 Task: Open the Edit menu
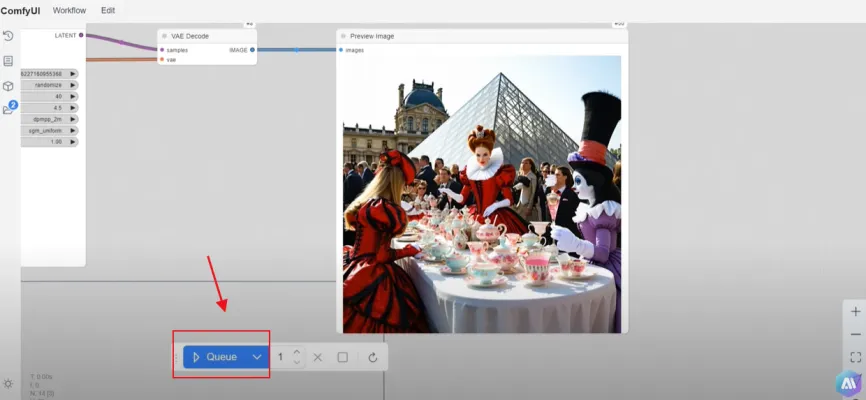[x=108, y=10]
